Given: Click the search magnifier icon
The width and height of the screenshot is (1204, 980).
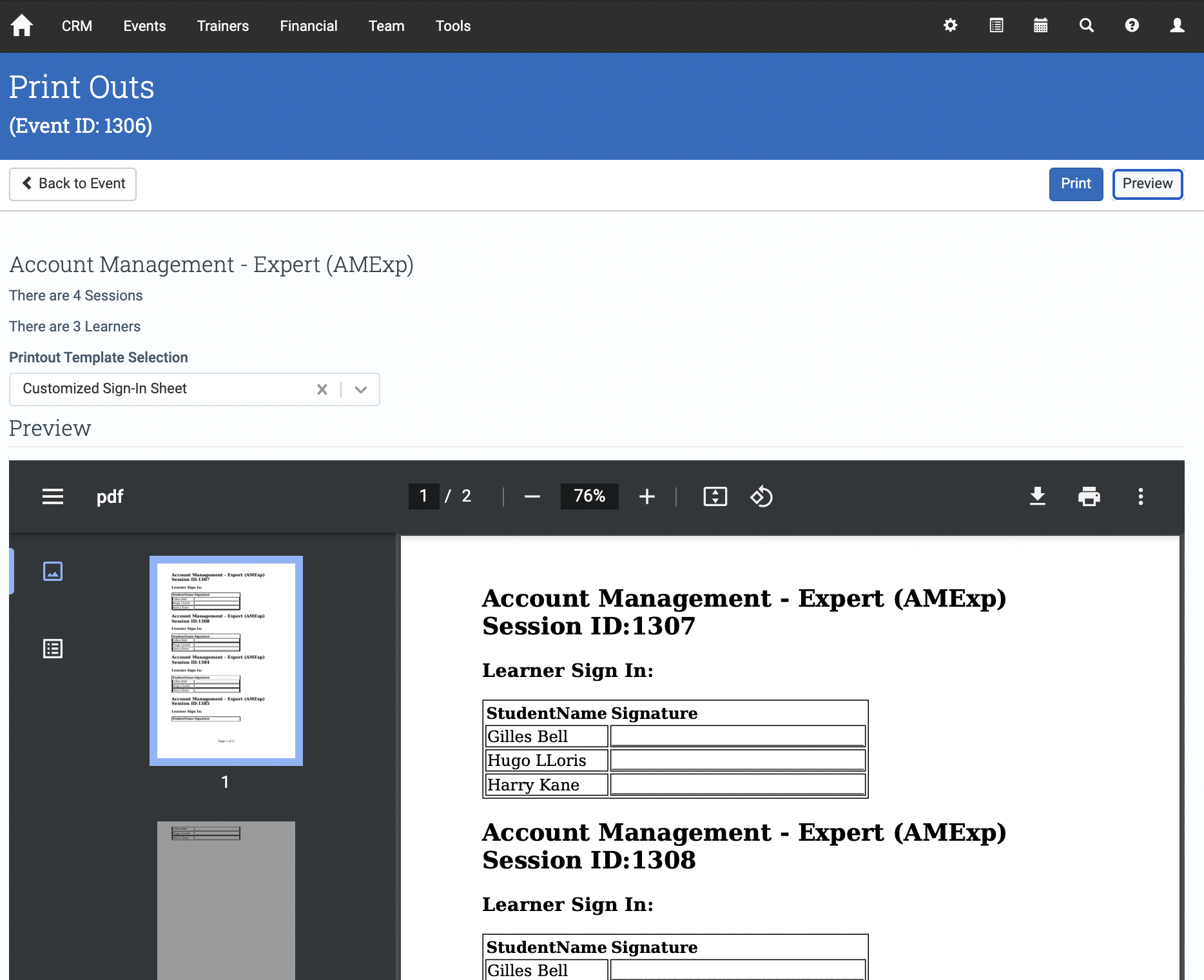Looking at the screenshot, I should 1087,26.
